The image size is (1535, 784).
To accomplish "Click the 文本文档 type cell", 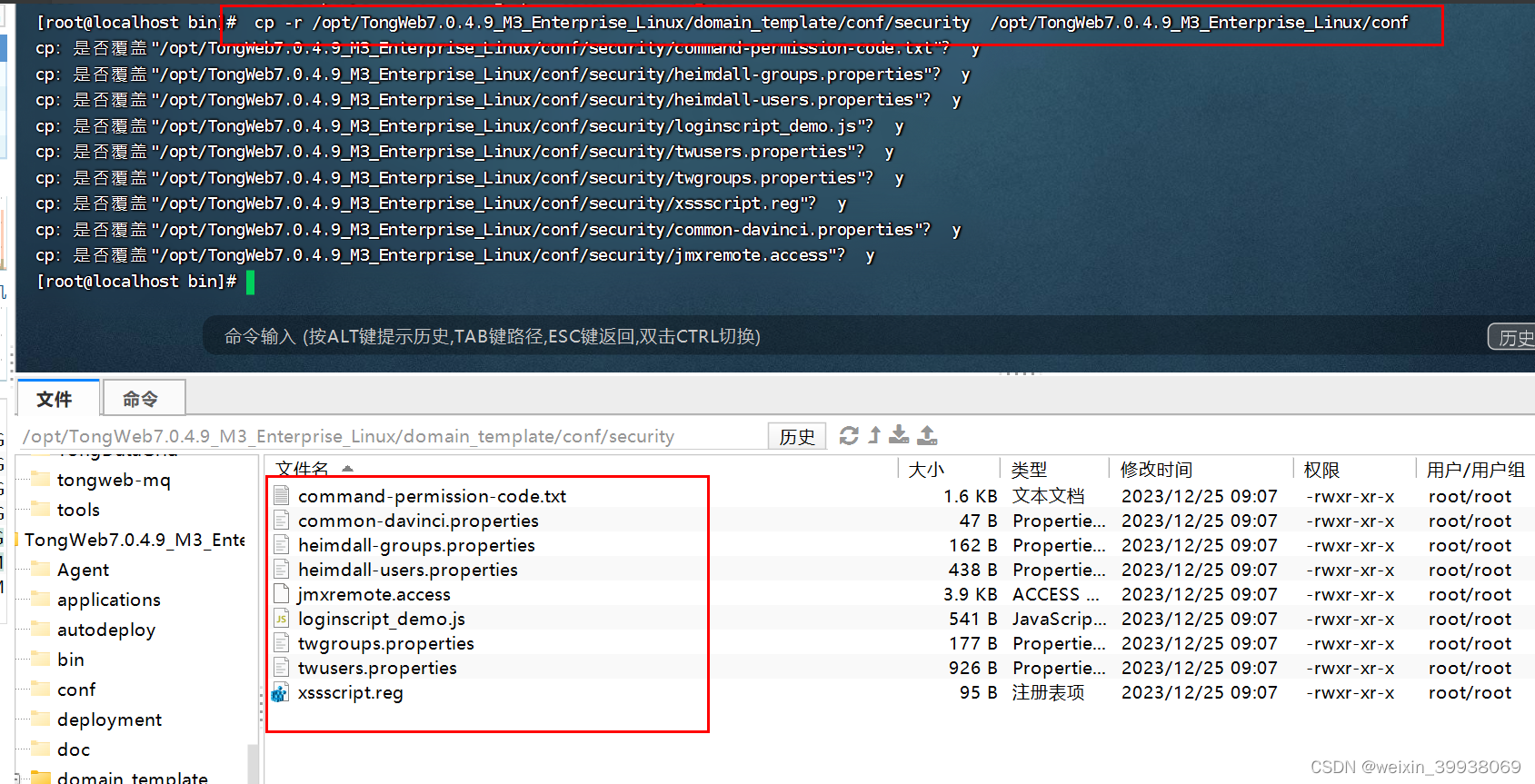I will (1048, 496).
